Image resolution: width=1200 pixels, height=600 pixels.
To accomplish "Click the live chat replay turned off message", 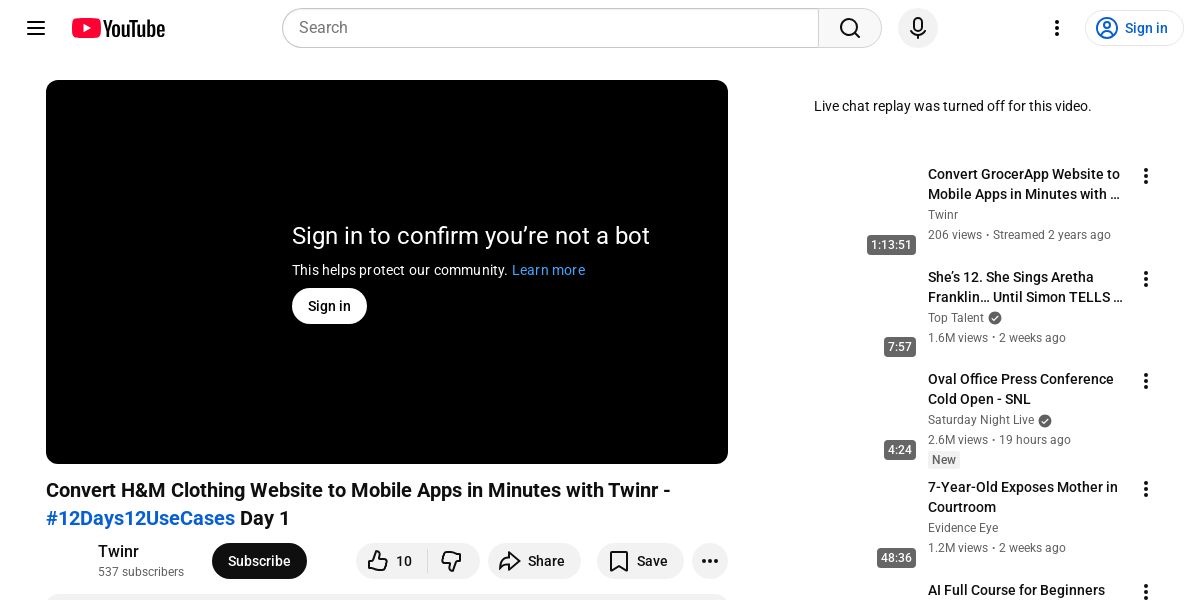I will [953, 106].
